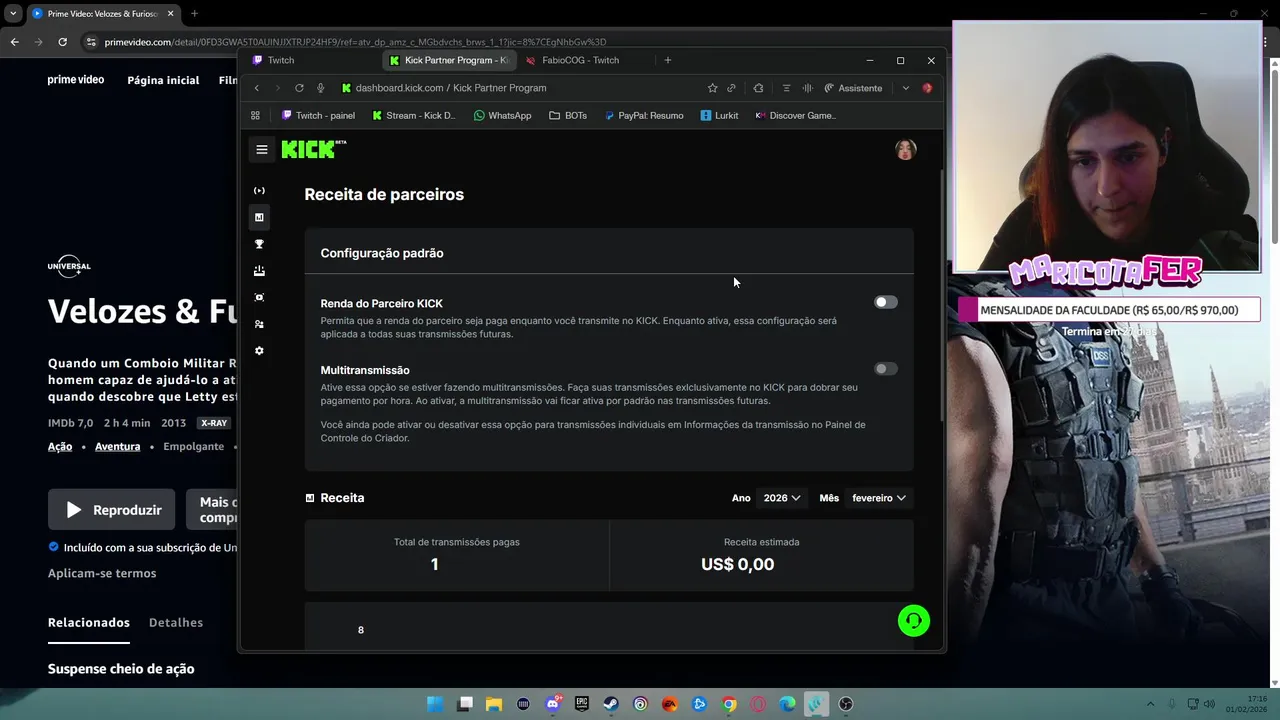The height and width of the screenshot is (720, 1280).
Task: Open the apps grid icon in bookmarks bar
Action: (255, 115)
